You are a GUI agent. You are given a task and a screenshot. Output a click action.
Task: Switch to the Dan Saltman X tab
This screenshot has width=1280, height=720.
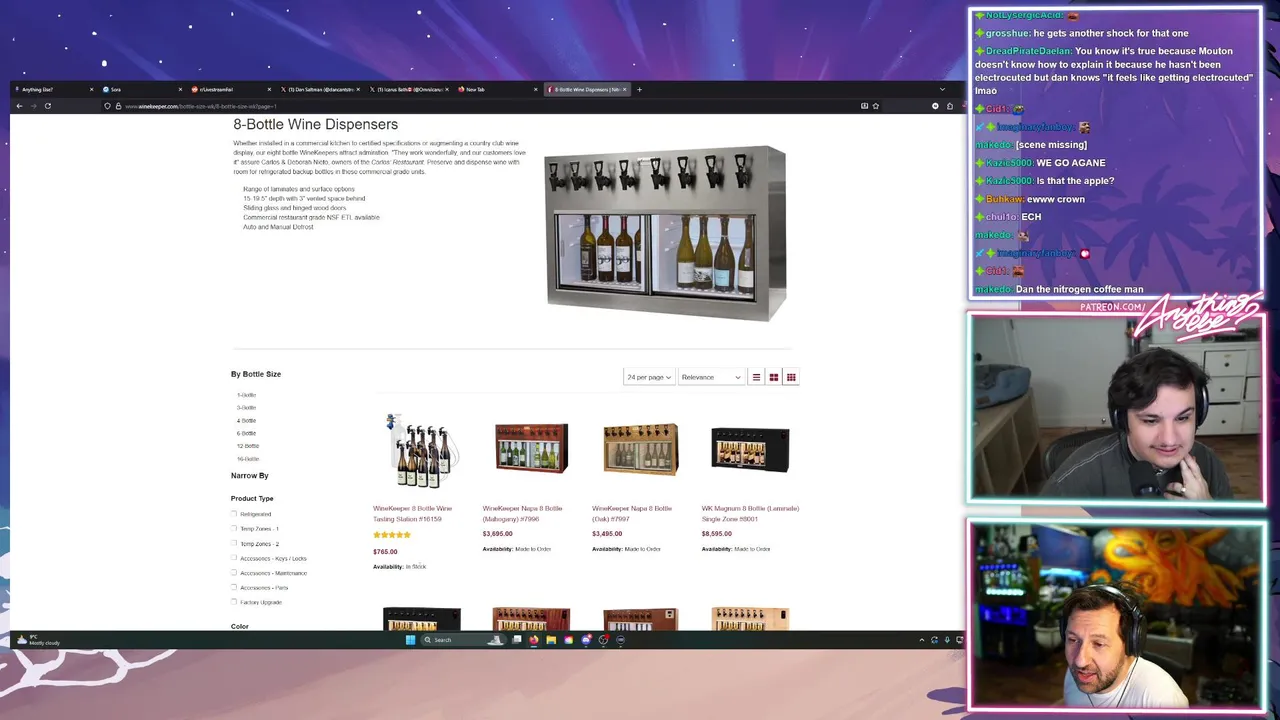point(319,89)
